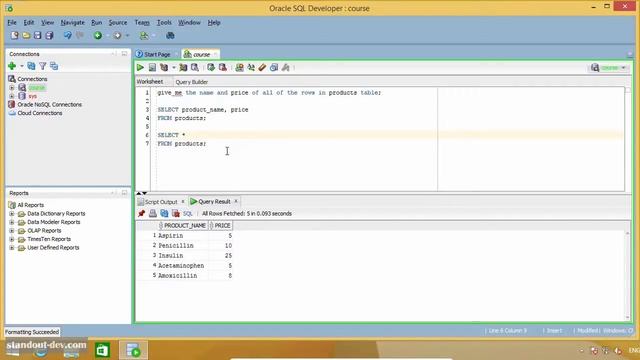640x360 pixels.
Task: Click the Filter funnel icon in Connections panel
Action: coord(42,66)
